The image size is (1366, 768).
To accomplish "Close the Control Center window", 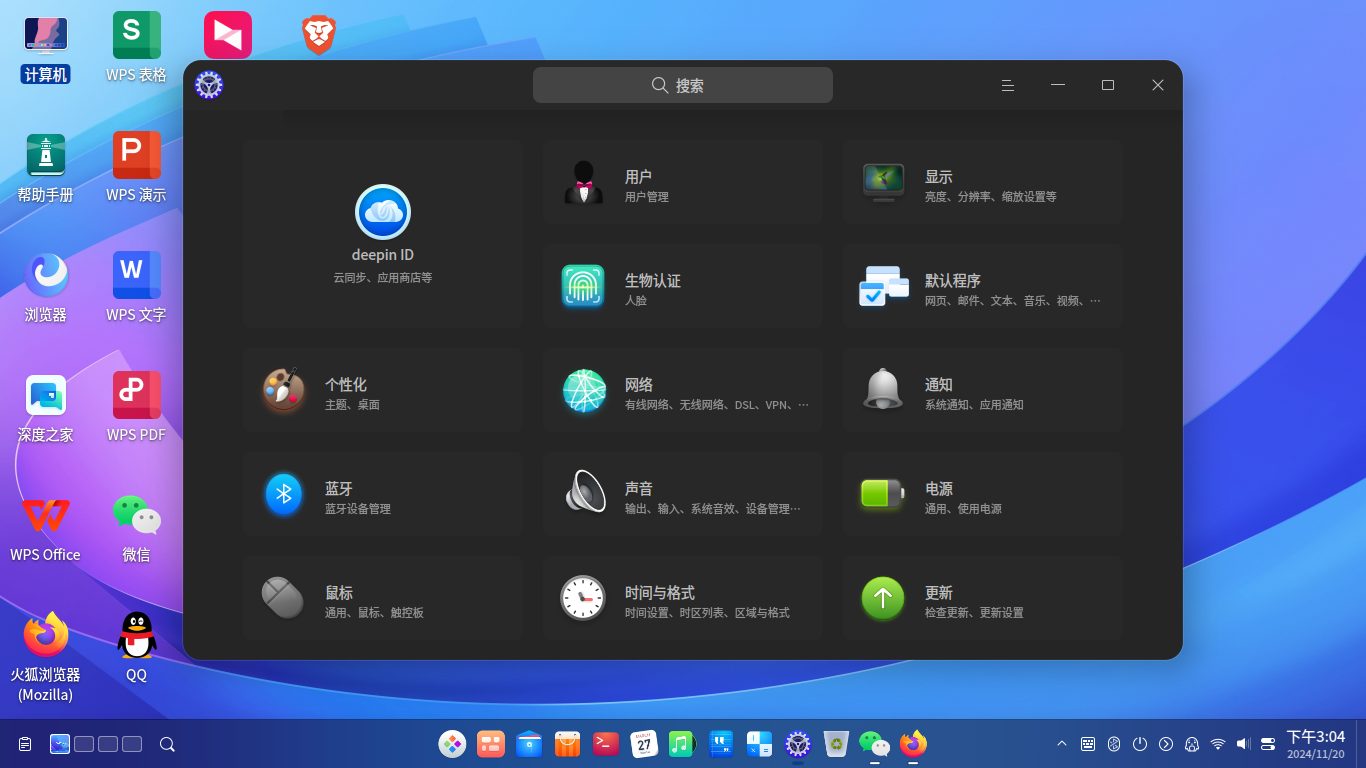I will 1158,85.
